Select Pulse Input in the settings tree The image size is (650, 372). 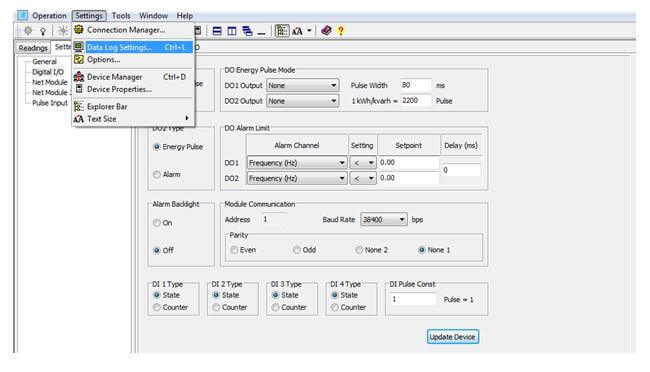[50, 103]
